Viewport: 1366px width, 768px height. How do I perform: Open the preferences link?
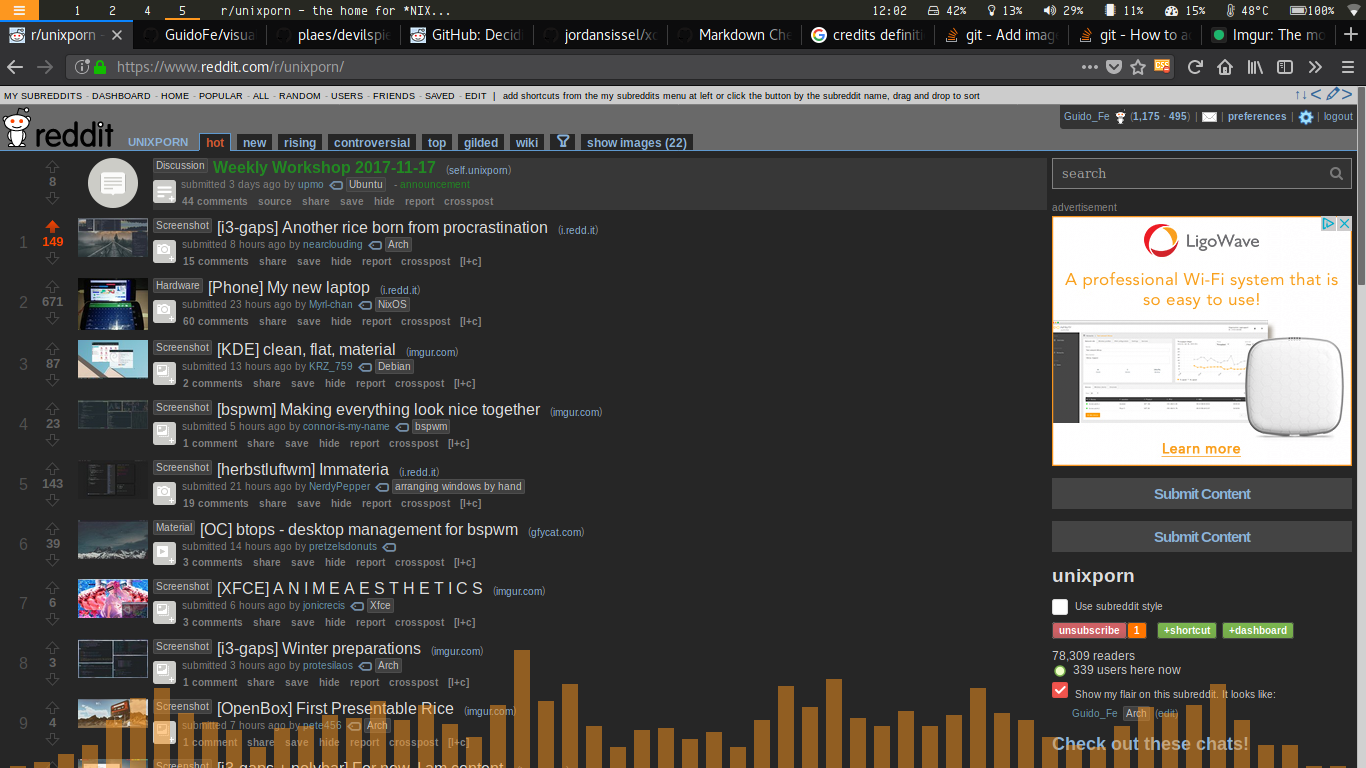1257,117
